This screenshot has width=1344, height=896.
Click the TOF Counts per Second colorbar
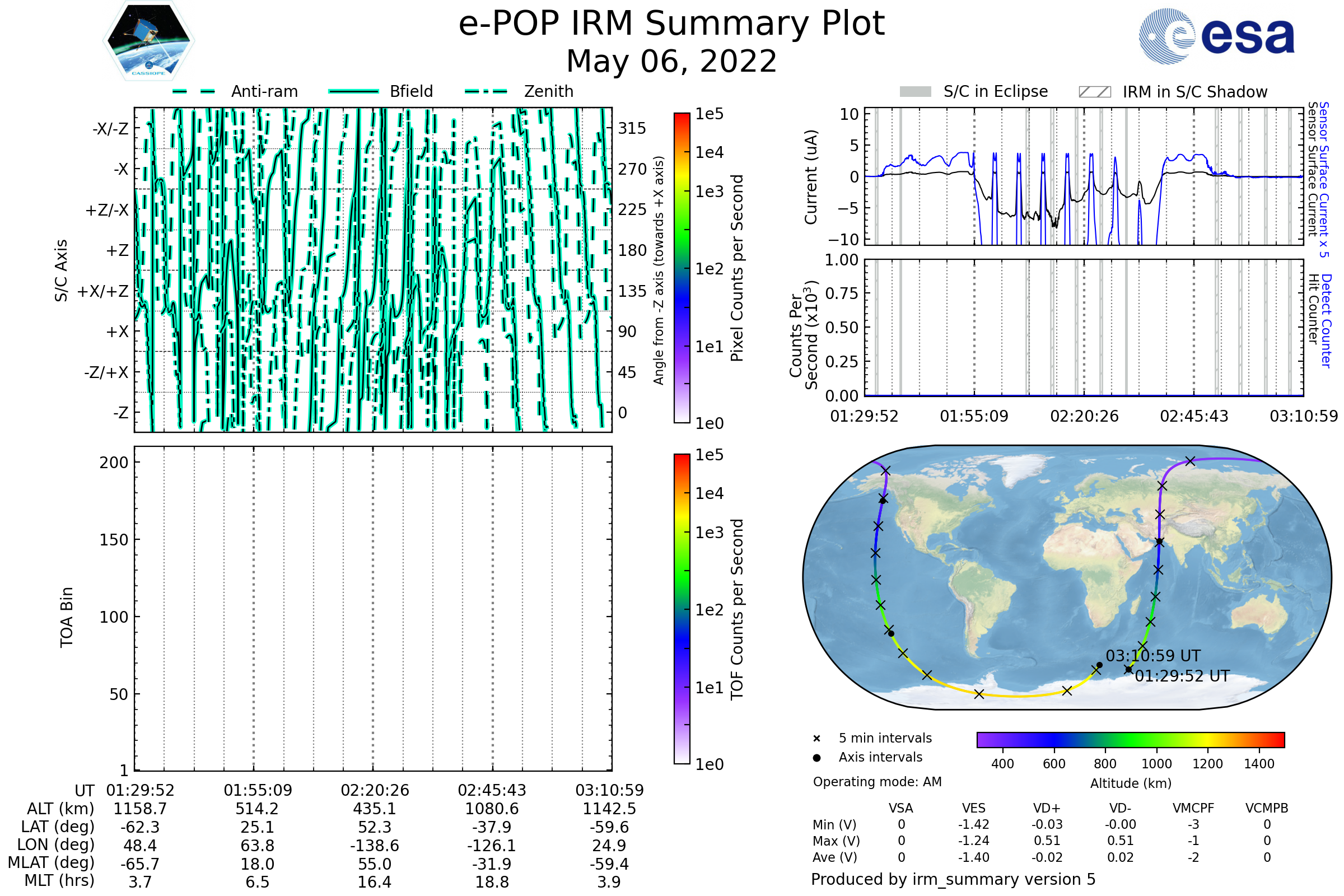coord(682,609)
